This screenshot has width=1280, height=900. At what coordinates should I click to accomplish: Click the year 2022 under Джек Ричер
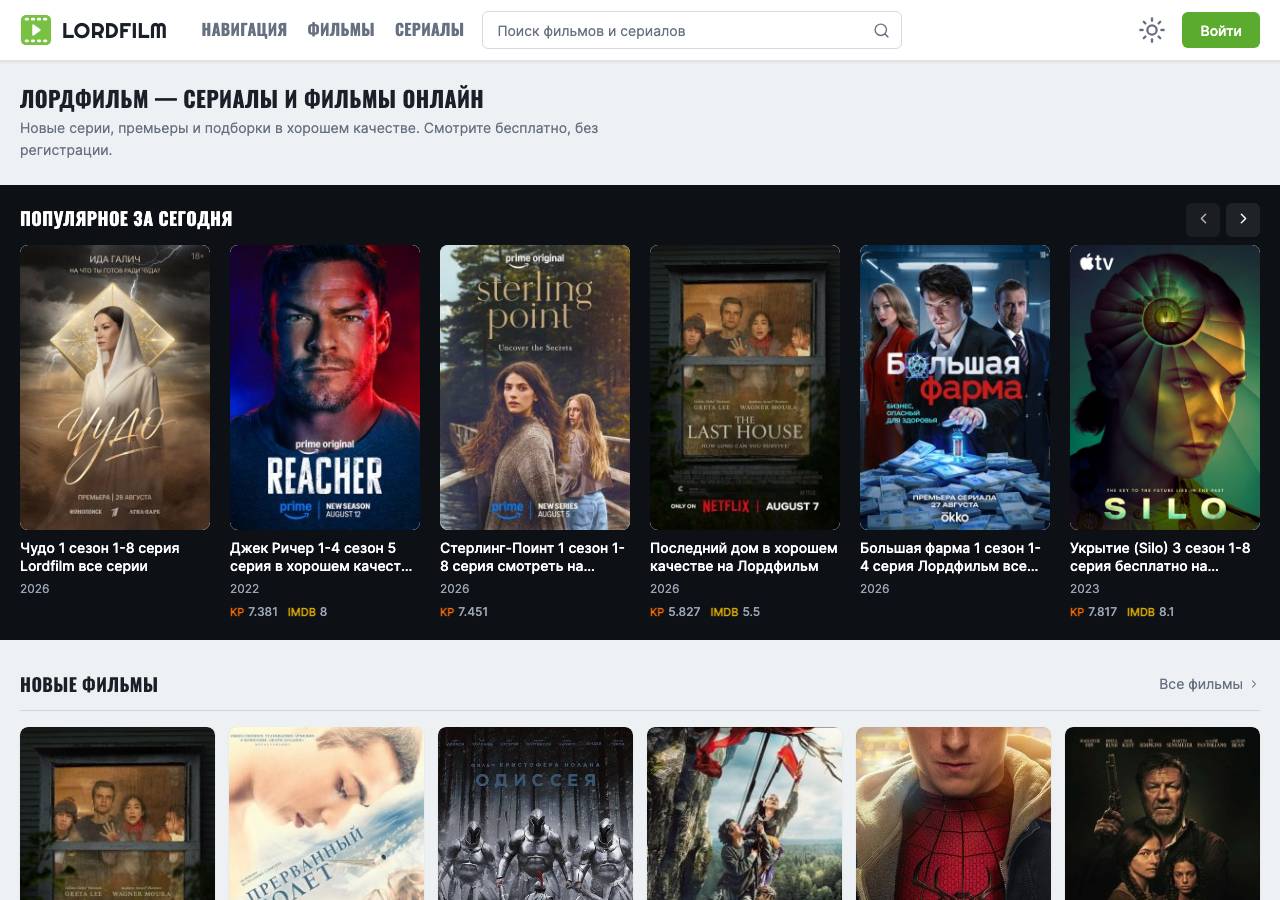point(244,589)
